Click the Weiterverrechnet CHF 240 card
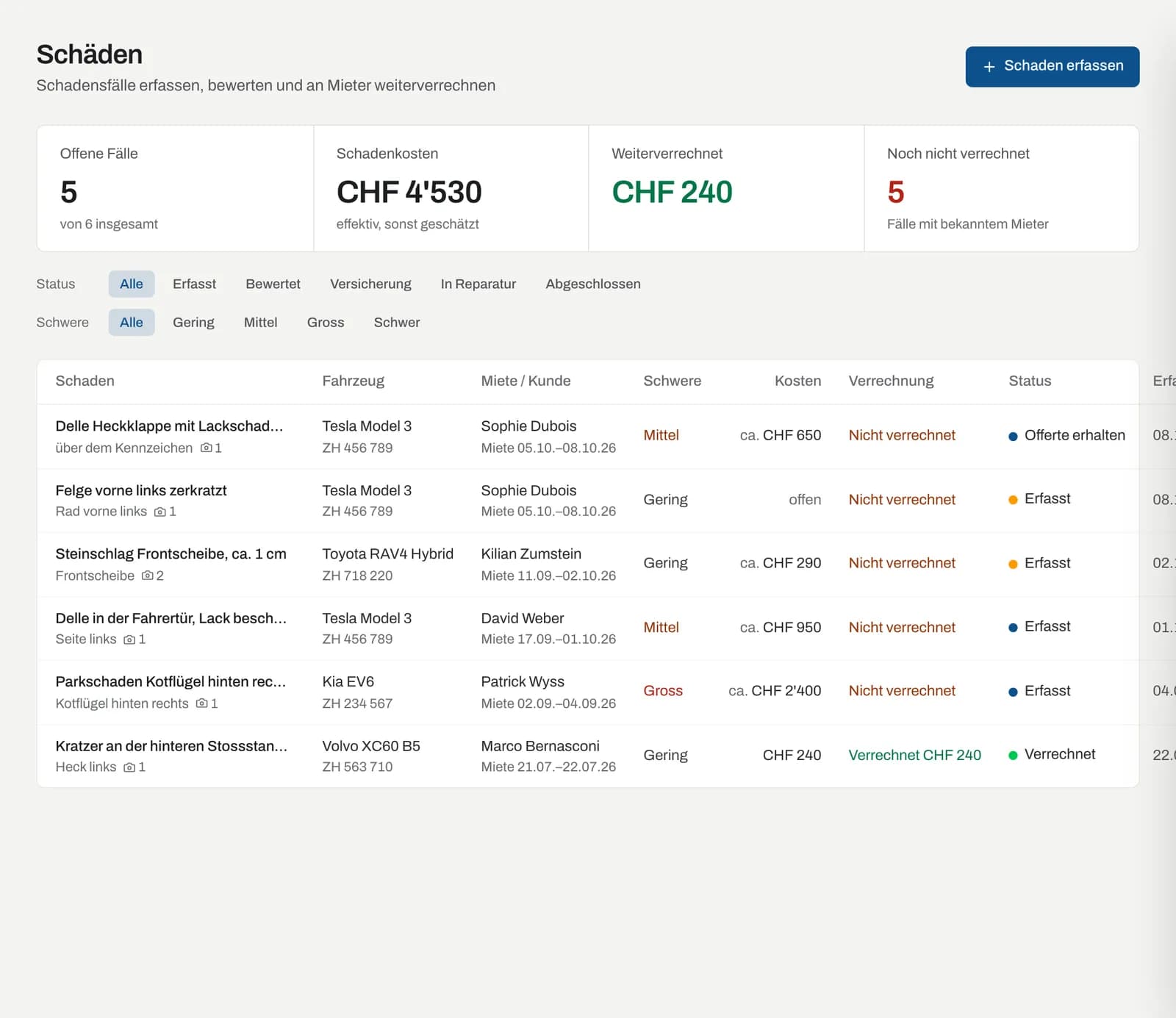The width and height of the screenshot is (1176, 1018). coord(726,188)
